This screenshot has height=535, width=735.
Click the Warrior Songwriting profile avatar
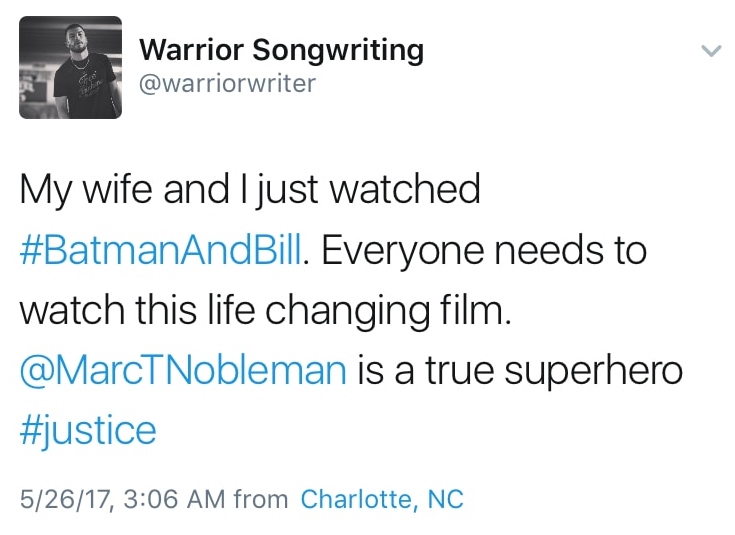[70, 67]
